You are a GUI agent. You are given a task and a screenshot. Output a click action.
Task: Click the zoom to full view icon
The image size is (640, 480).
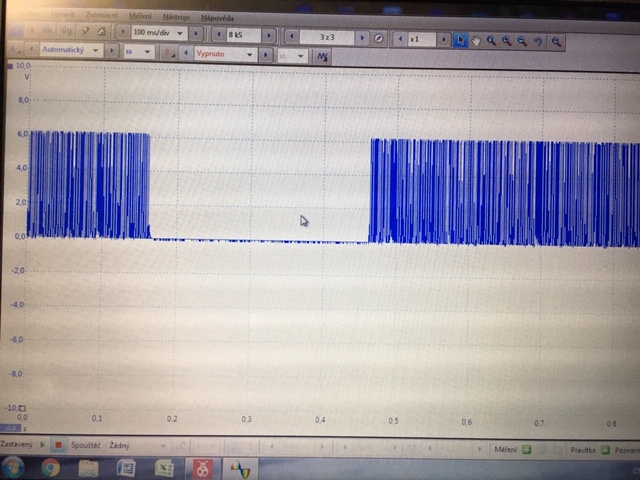coord(556,41)
